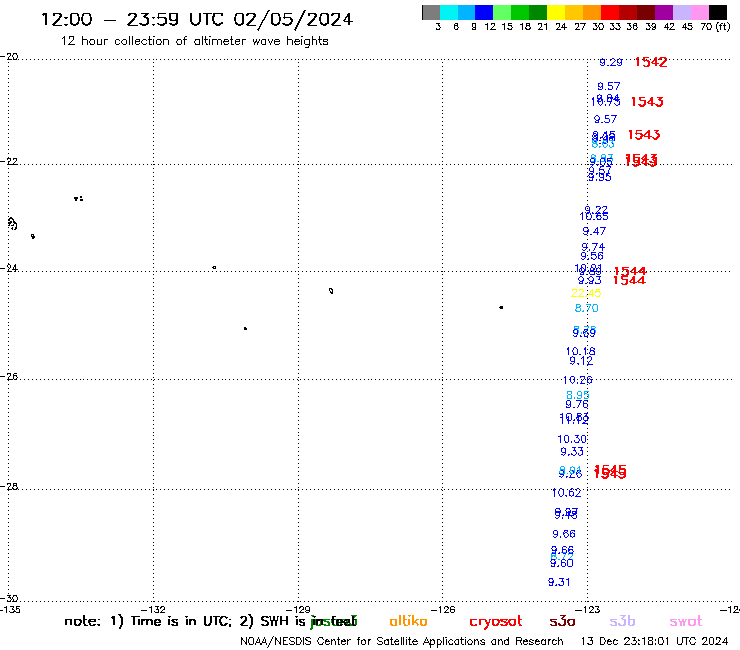Viewport: 740px width, 650px height.
Task: Click the pink swatch in the legend
Action: tap(699, 12)
